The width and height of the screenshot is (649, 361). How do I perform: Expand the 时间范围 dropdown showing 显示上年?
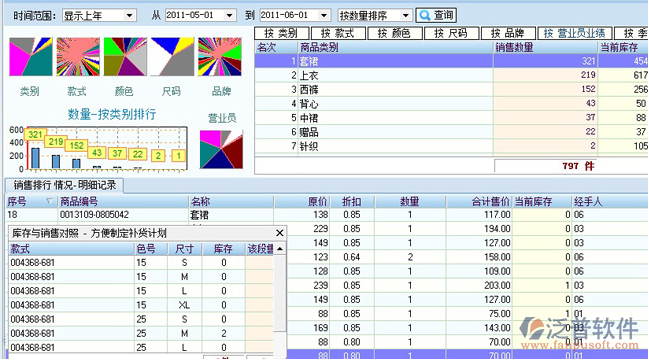pyautogui.click(x=99, y=15)
